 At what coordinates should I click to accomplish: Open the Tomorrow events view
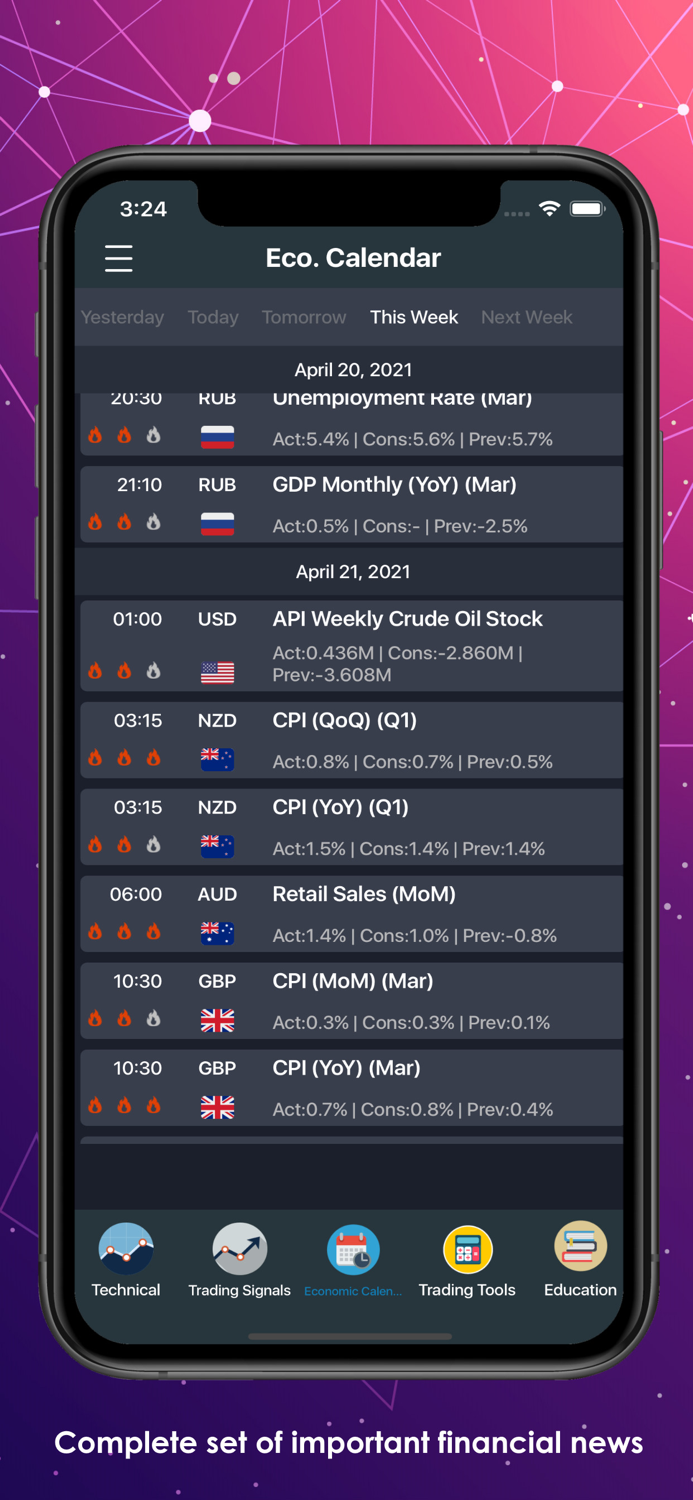click(304, 317)
